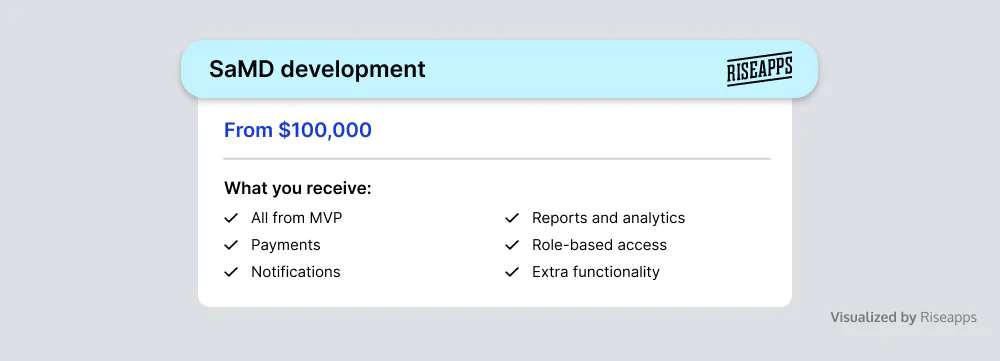Screen dimensions: 1000x361
Task: Select the SaMD development title
Action: (317, 69)
